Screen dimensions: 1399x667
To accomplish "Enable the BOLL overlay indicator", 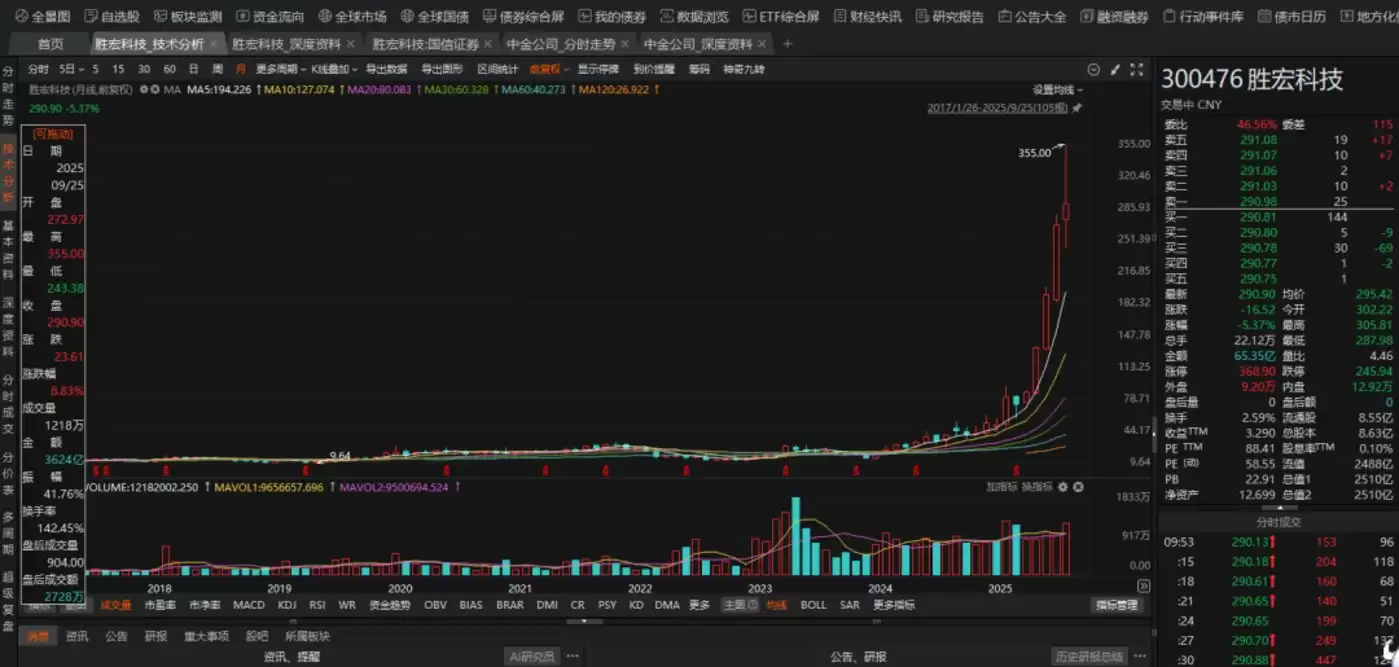I will tap(814, 604).
